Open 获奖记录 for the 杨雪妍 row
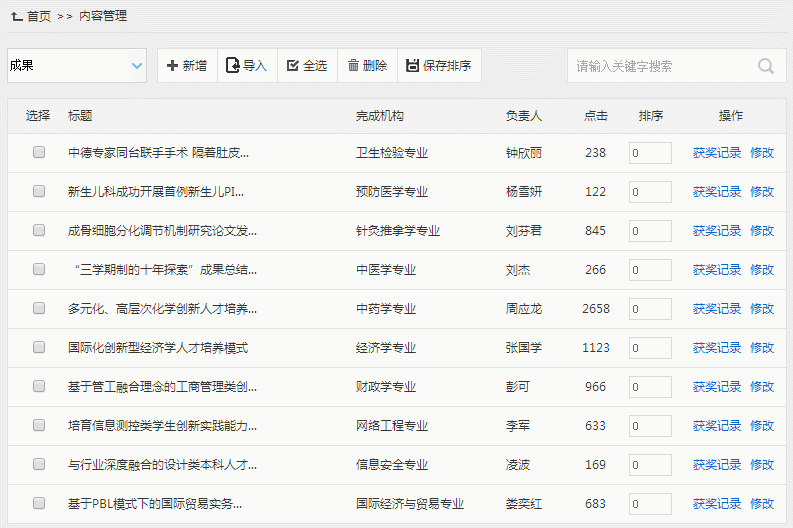Screen dimensions: 793x528 [716, 192]
